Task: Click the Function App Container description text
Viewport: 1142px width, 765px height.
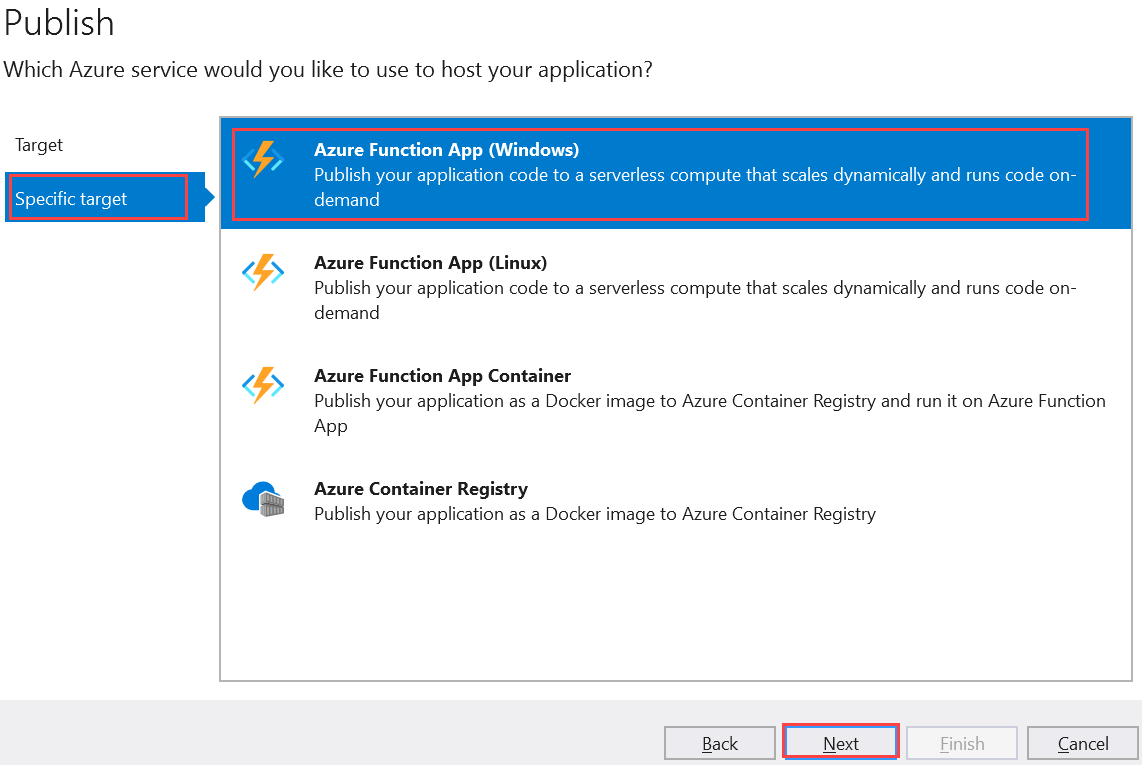Action: [x=709, y=413]
